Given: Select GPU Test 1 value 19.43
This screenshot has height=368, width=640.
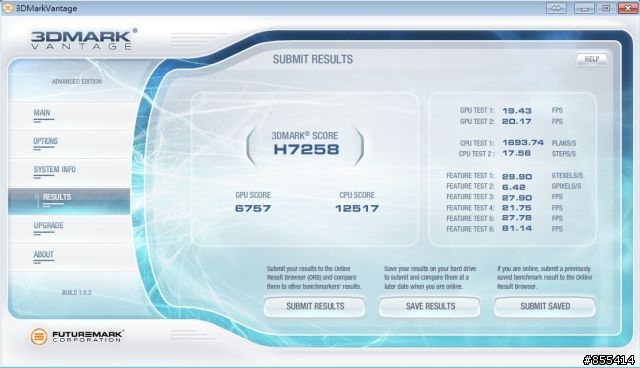Looking at the screenshot, I should pyautogui.click(x=517, y=111).
